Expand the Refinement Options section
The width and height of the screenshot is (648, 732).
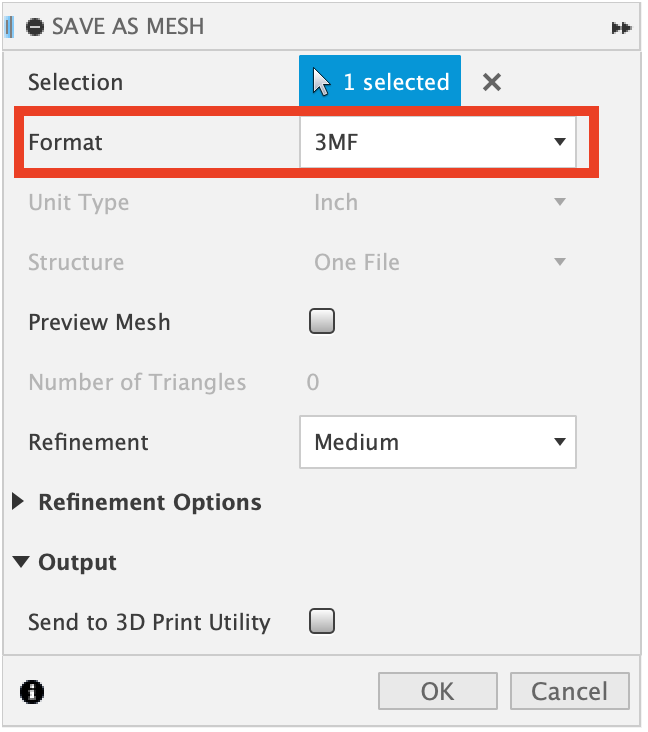18,502
